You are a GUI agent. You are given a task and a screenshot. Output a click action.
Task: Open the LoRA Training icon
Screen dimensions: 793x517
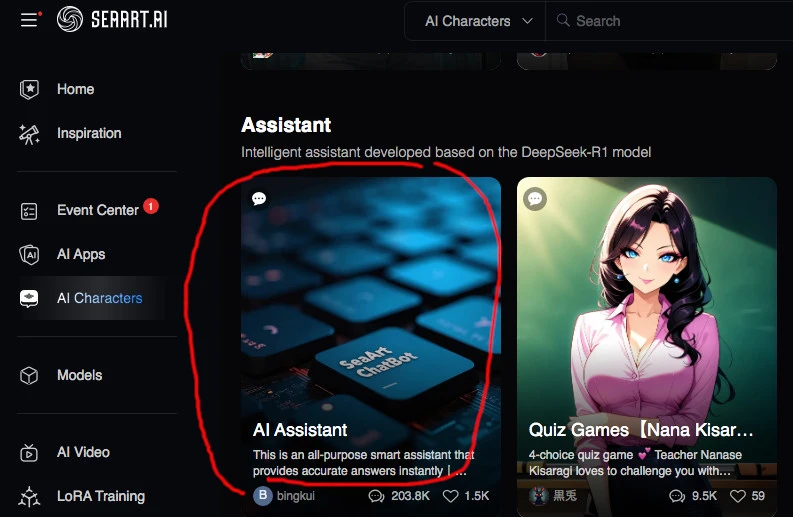[x=29, y=496]
